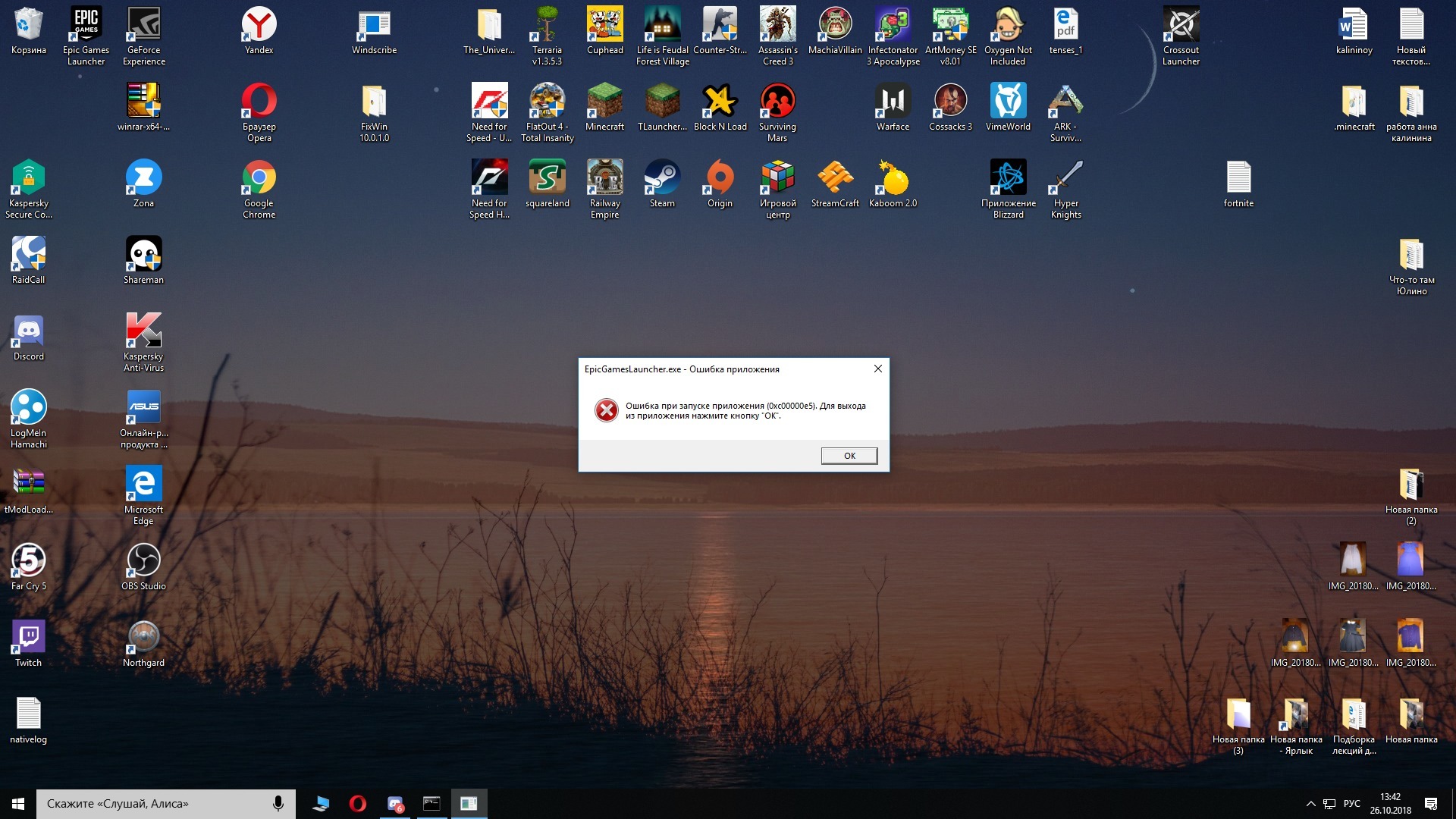Select the Hyper Knights desktop icon
This screenshot has width=1456, height=819.
click(x=1066, y=189)
